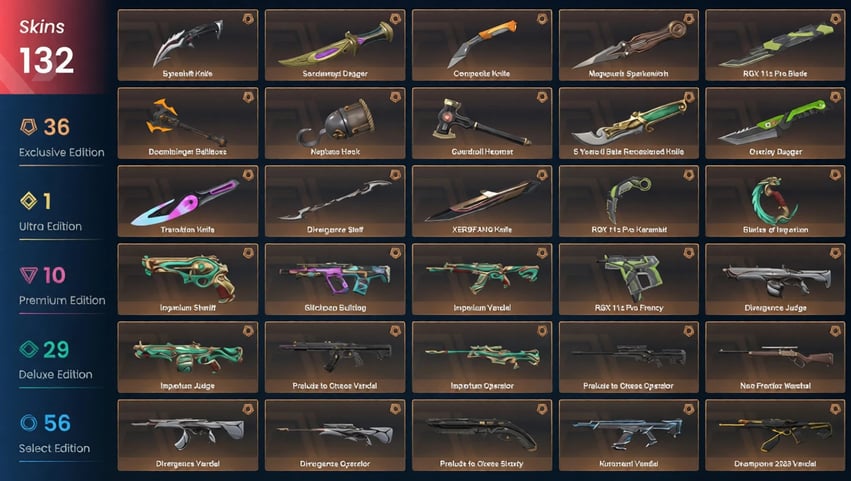The image size is (851, 481).
Task: Click edition badge on Neptune Hook card
Action: 396,97
